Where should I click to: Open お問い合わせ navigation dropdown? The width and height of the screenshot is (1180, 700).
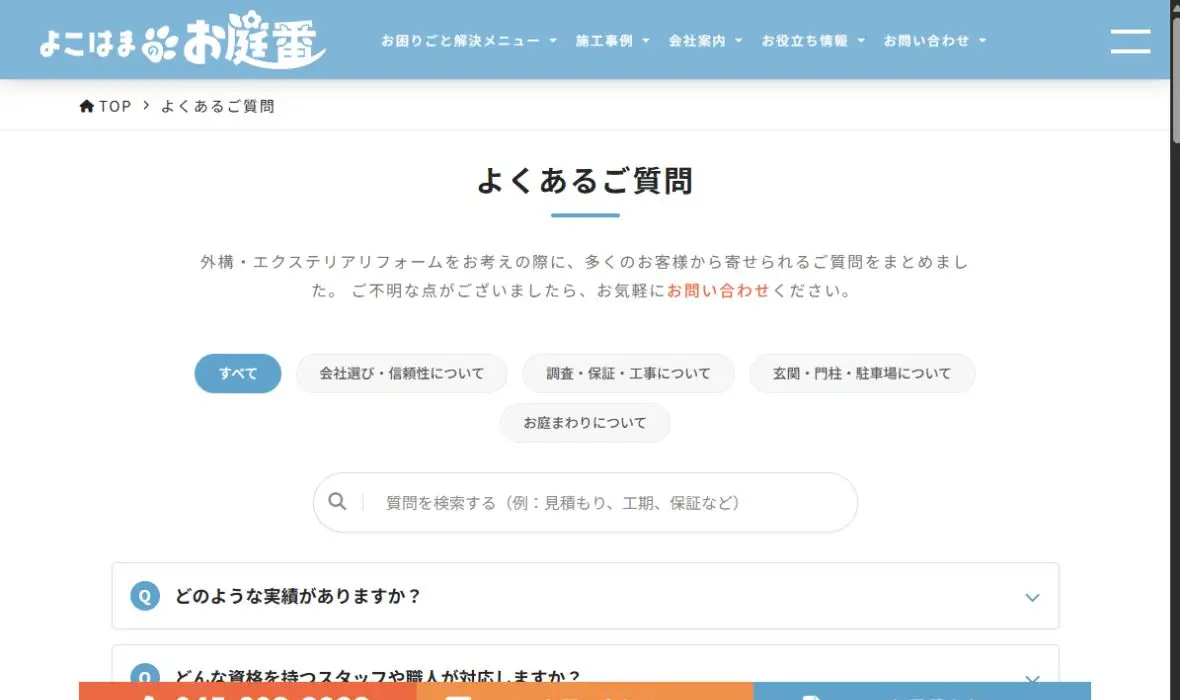pos(935,41)
